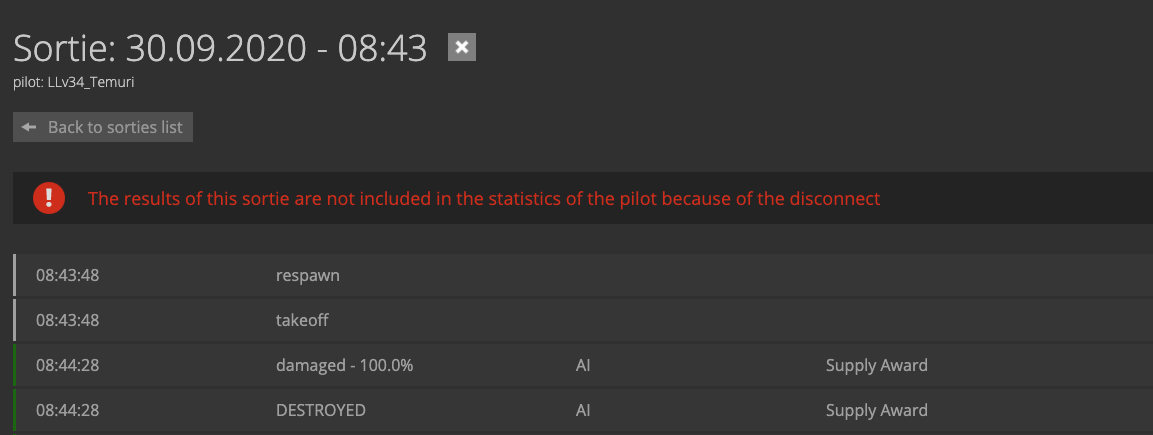Open Supply Award in the DESTROYED row

click(x=877, y=410)
